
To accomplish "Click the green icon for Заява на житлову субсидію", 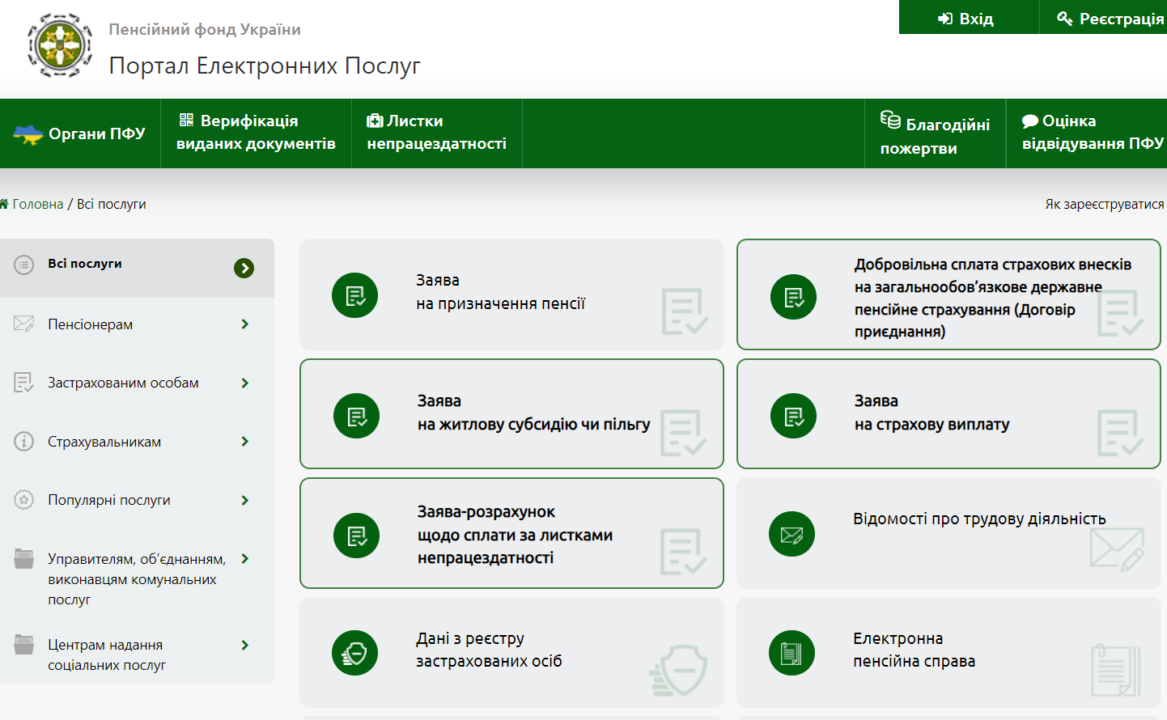I will click(357, 415).
